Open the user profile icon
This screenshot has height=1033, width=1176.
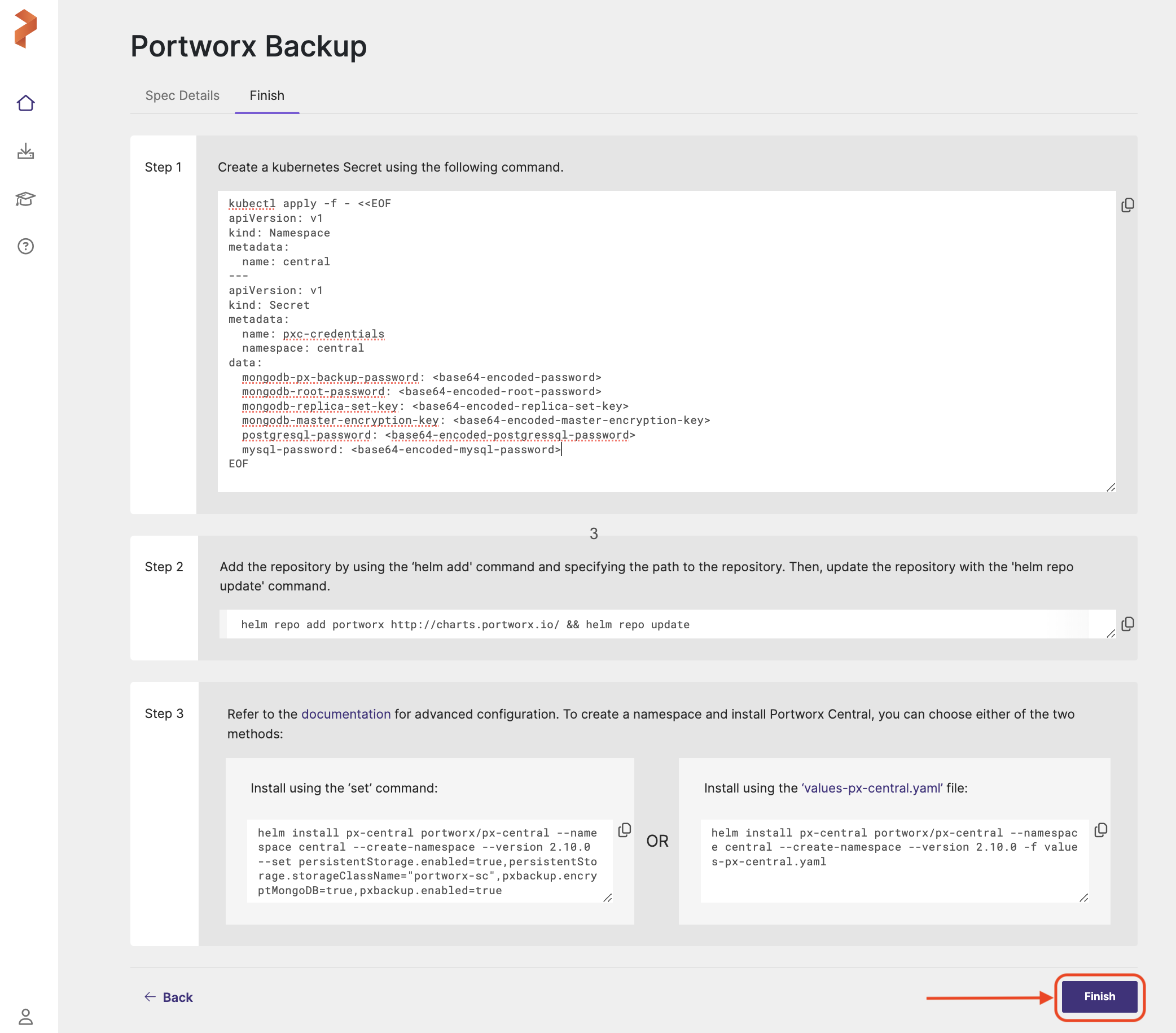(x=25, y=1016)
